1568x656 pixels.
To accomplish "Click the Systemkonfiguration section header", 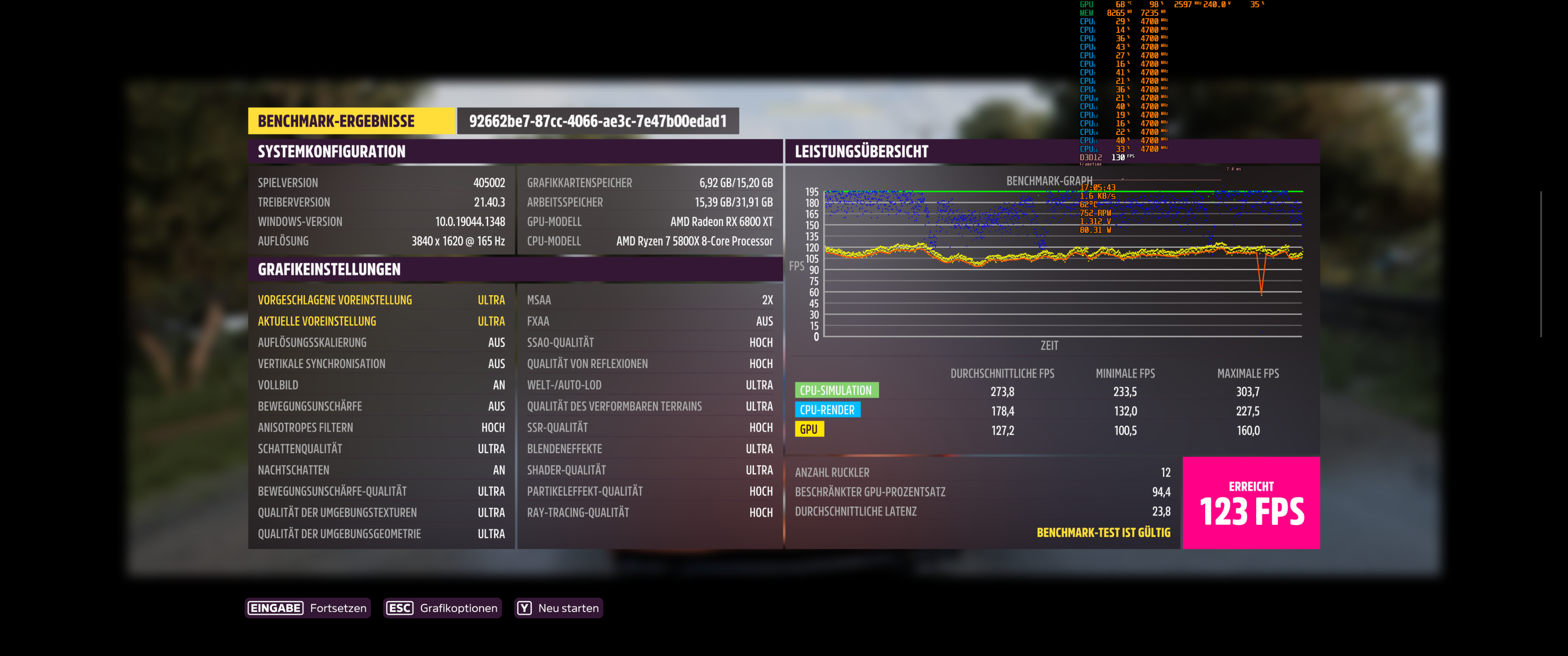I will [332, 152].
